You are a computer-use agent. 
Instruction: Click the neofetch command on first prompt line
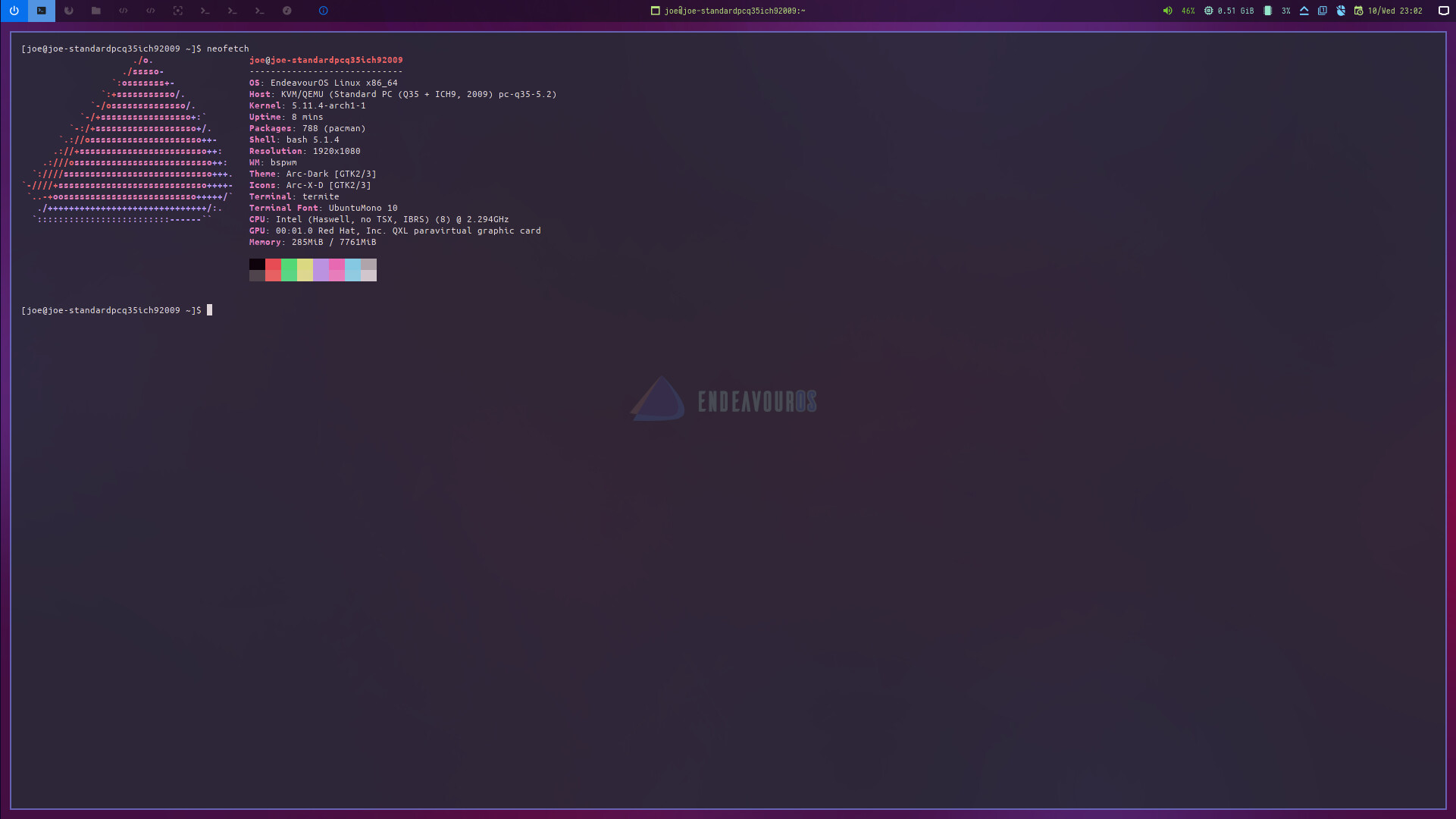(228, 49)
